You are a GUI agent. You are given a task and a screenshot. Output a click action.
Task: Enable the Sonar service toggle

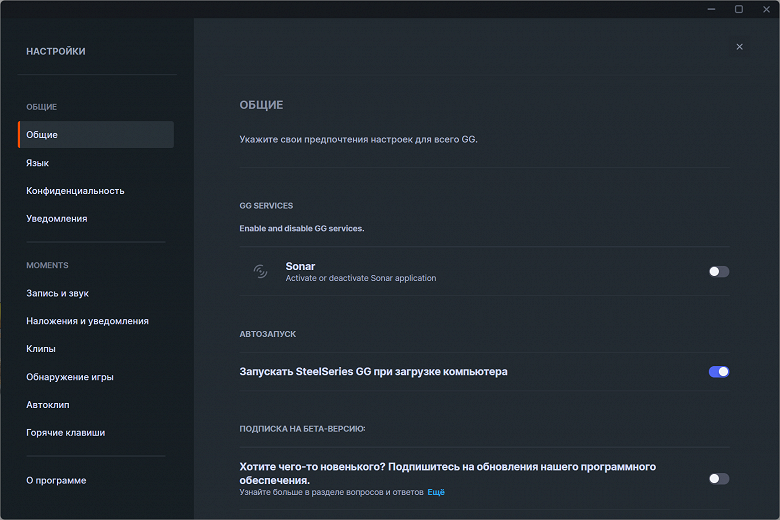pyautogui.click(x=719, y=271)
